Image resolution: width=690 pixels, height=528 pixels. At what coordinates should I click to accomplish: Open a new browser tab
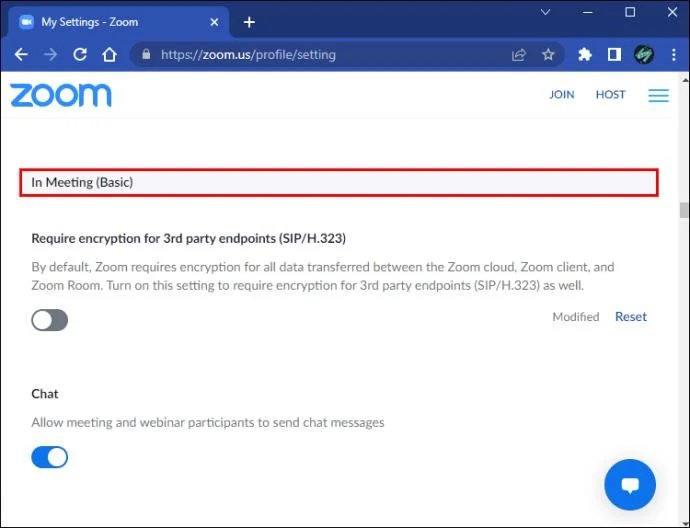click(x=249, y=22)
